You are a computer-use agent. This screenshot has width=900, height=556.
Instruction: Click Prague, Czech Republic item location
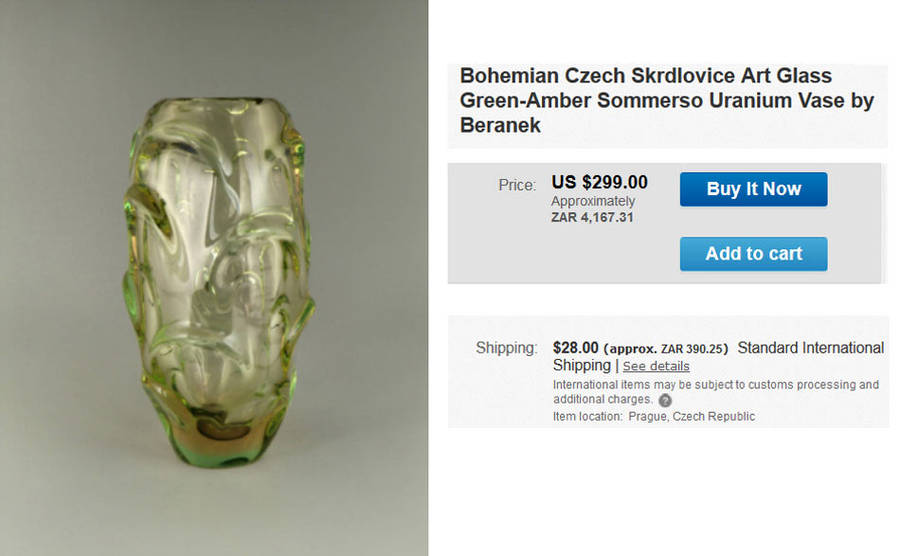[691, 416]
